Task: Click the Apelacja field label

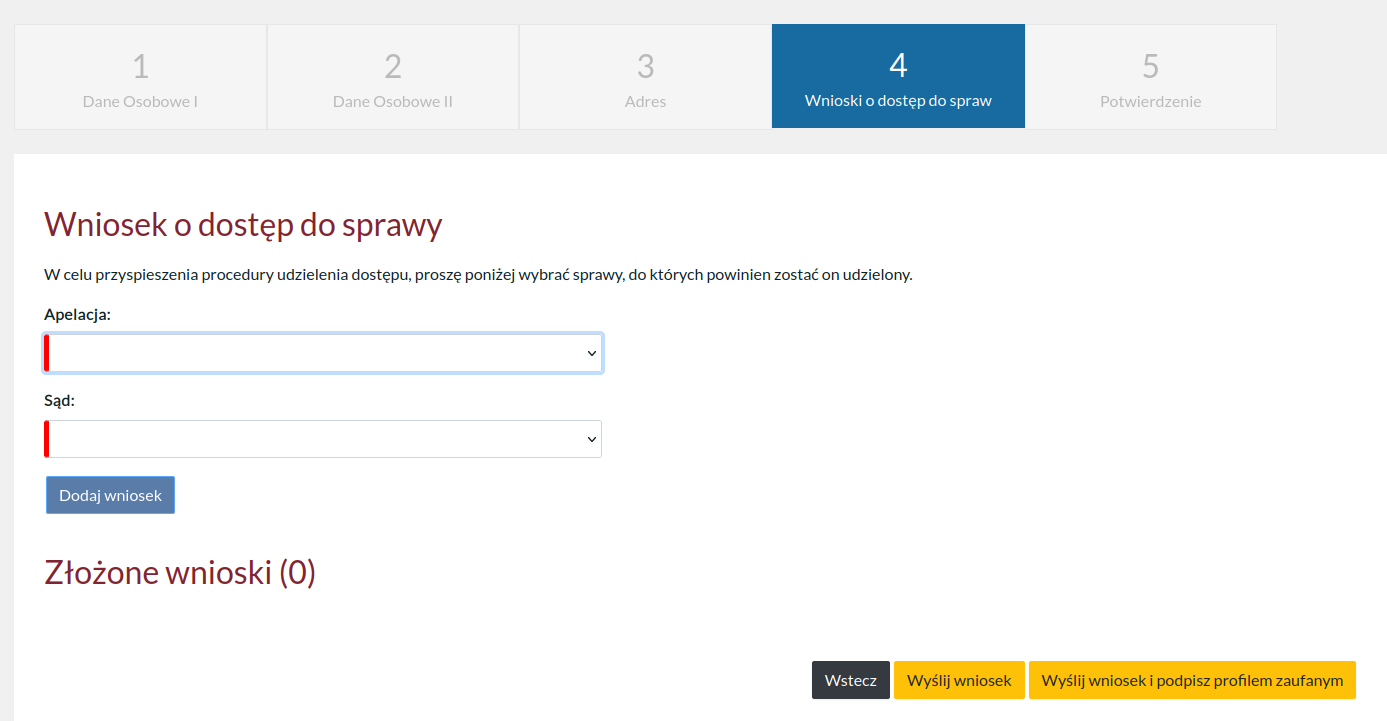Action: (77, 314)
